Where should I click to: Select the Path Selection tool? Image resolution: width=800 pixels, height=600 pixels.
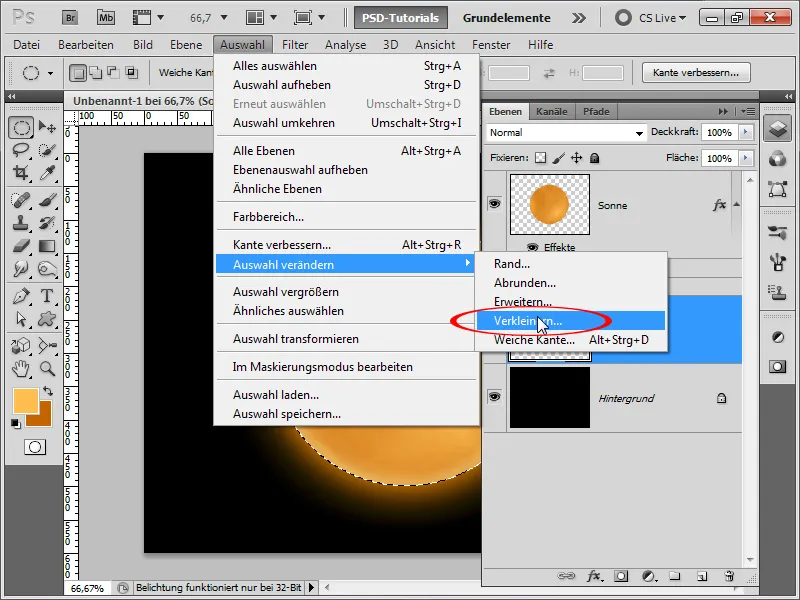pyautogui.click(x=21, y=319)
